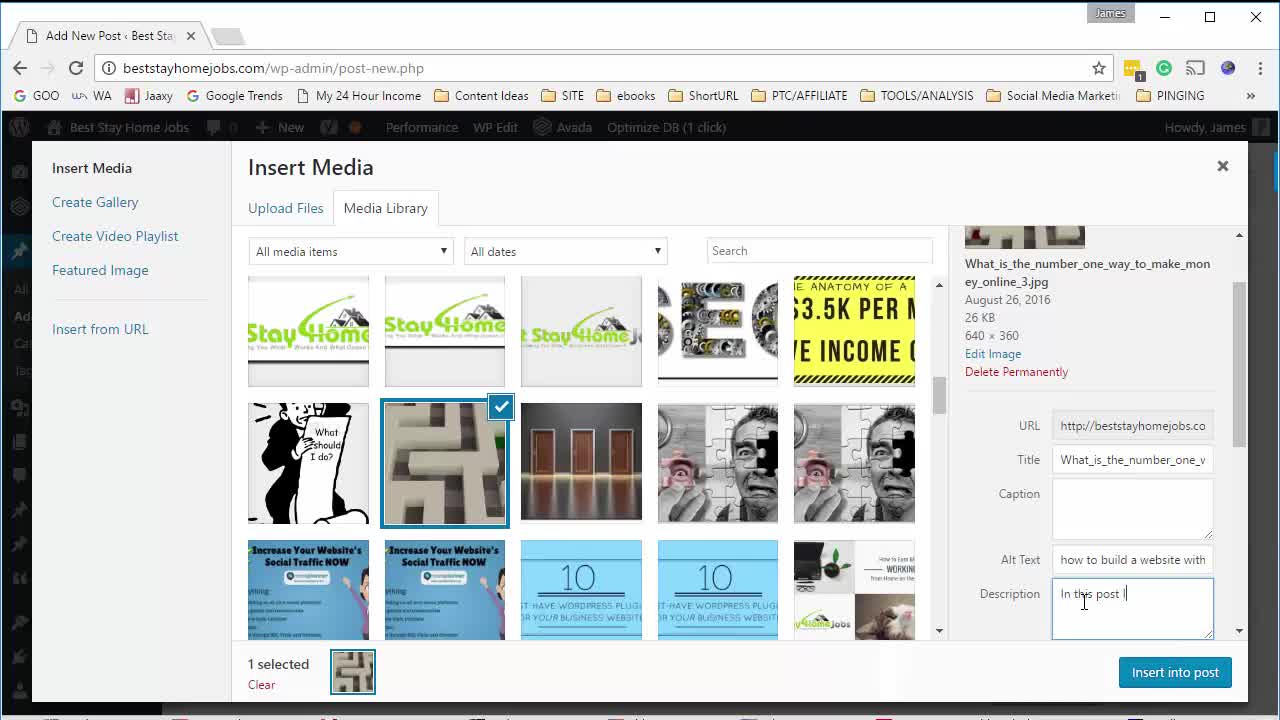The width and height of the screenshot is (1280, 720).
Task: Click the Delete Permanently link
Action: [x=1016, y=372]
